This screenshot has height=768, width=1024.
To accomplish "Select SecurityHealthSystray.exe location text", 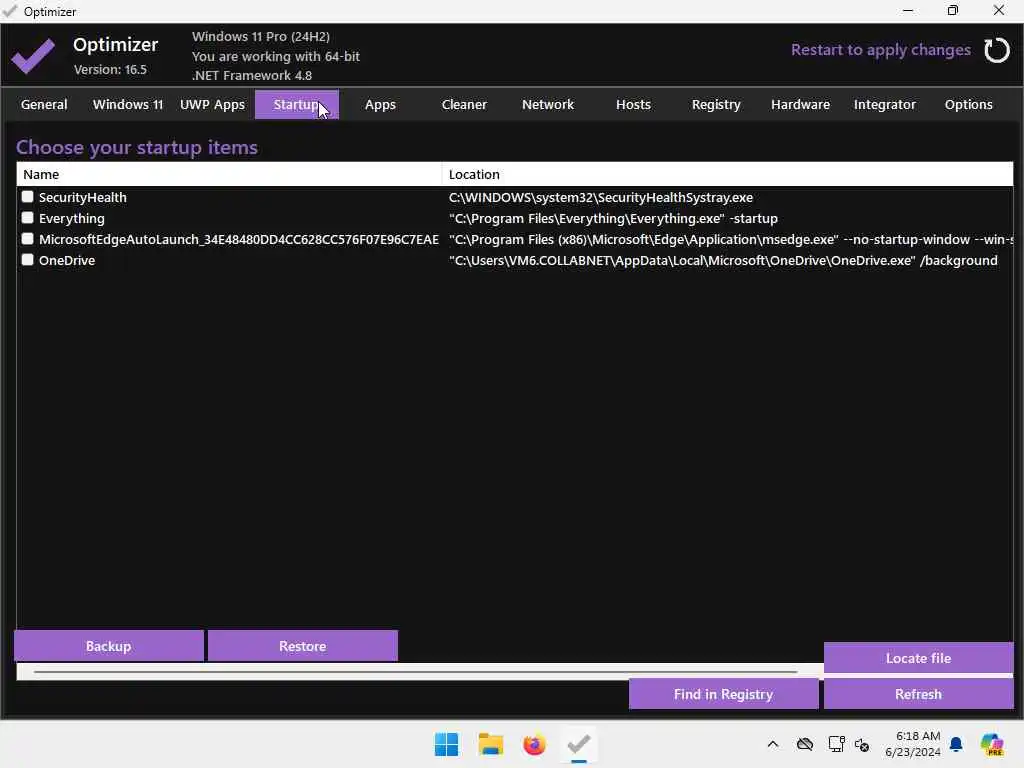I will click(601, 197).
